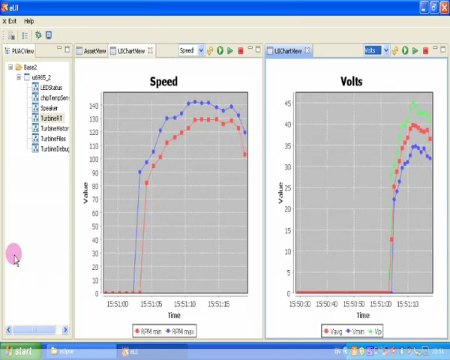The image size is (450, 360).
Task: Click the TurbineFiles node icon
Action: (35, 138)
